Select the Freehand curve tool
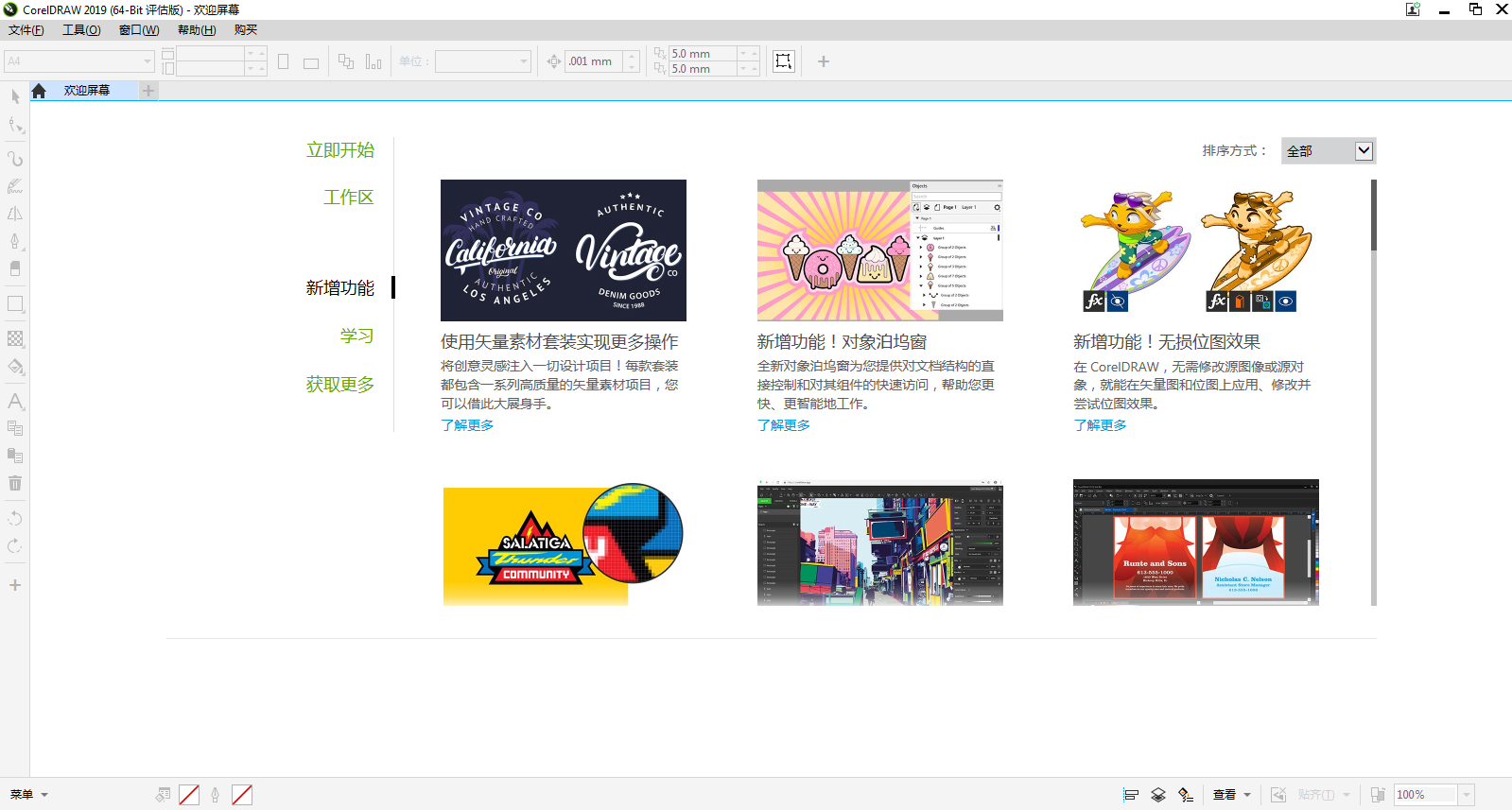Viewport: 1512px width, 810px height. [15, 159]
